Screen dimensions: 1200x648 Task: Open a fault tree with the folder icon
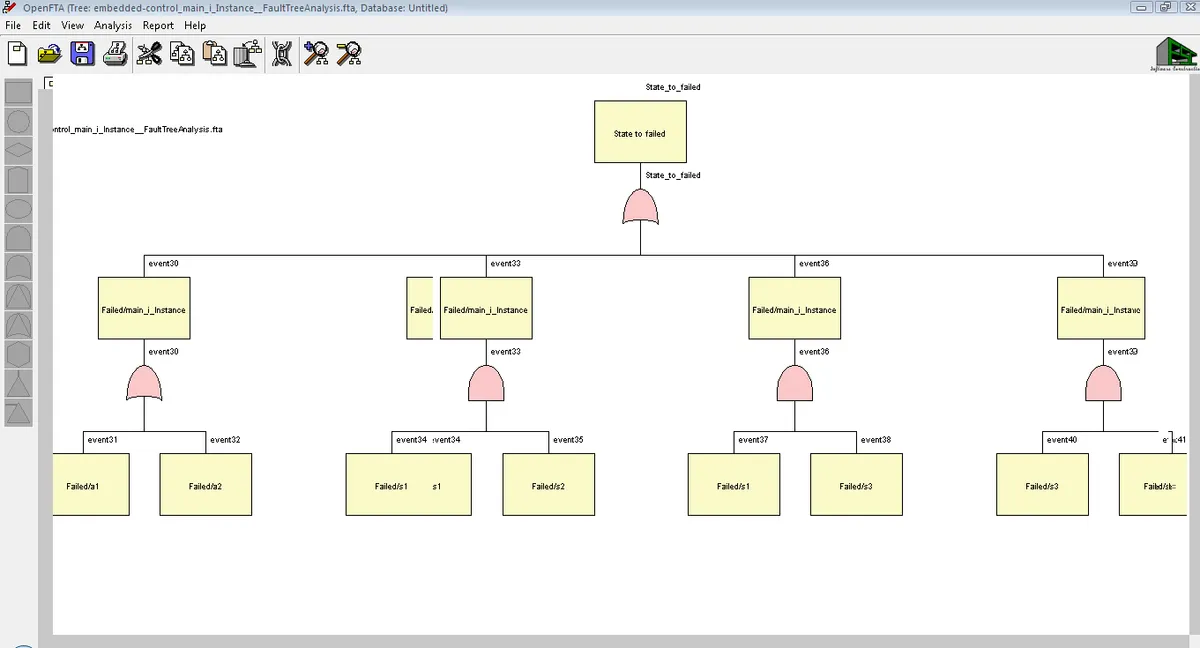(49, 55)
